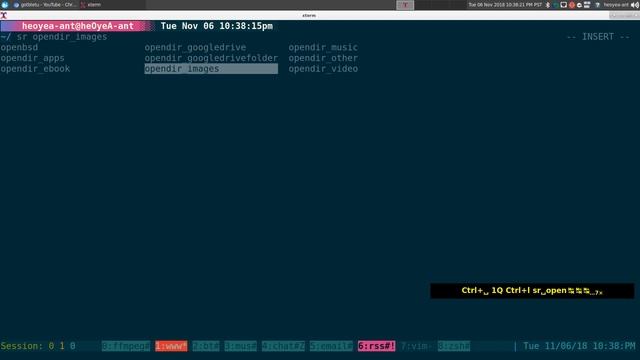Click the panel start menu icon at far left
Viewport: 640px width, 360px height.
[x=4, y=5]
